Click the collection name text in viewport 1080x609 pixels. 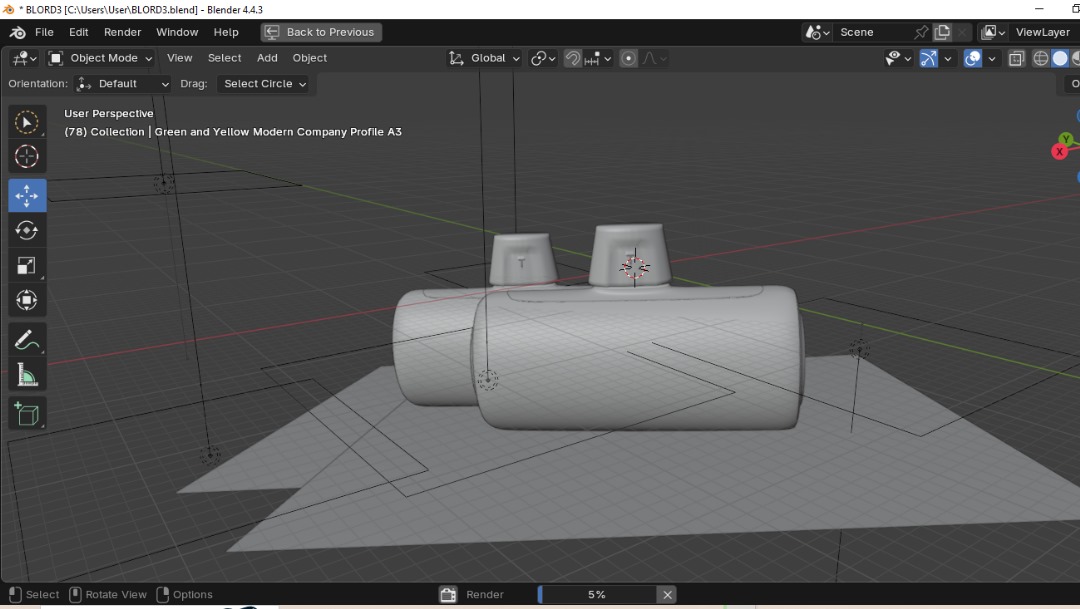pos(233,132)
